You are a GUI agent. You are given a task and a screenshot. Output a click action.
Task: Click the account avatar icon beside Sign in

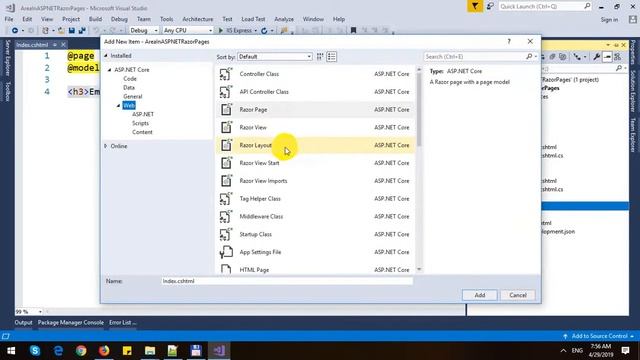[633, 19]
